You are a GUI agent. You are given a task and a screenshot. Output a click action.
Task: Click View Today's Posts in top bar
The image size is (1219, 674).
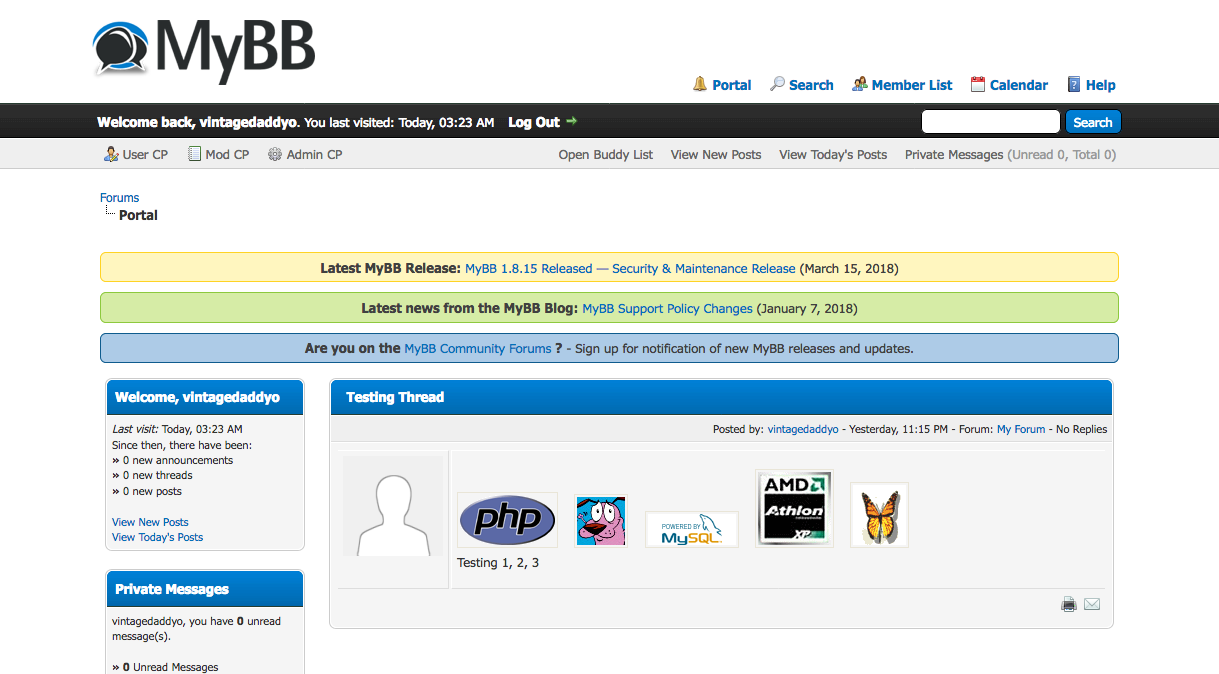(x=833, y=155)
